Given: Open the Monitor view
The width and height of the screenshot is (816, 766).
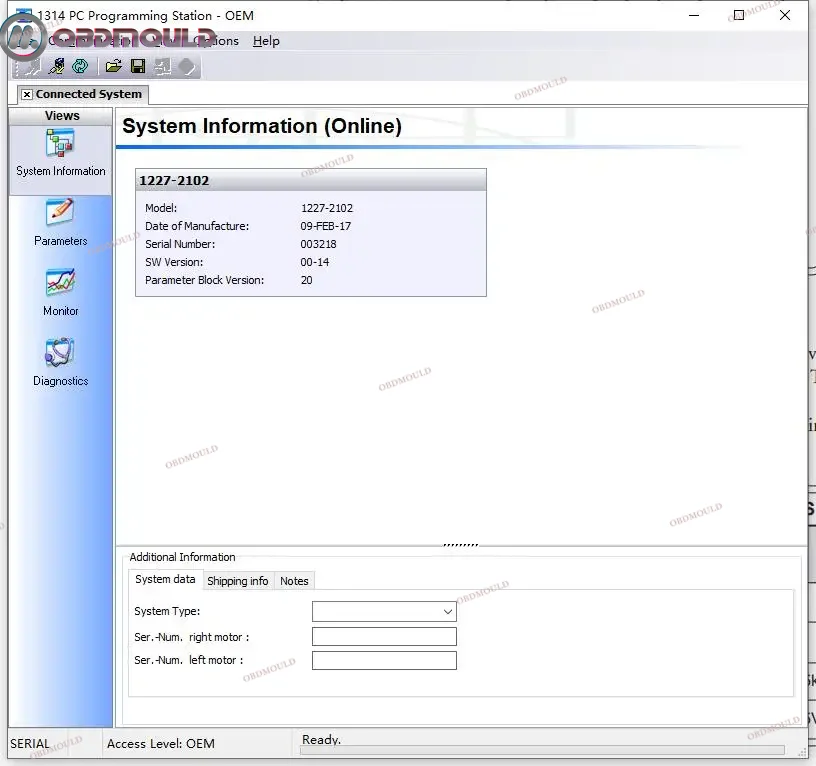Looking at the screenshot, I should coord(60,292).
